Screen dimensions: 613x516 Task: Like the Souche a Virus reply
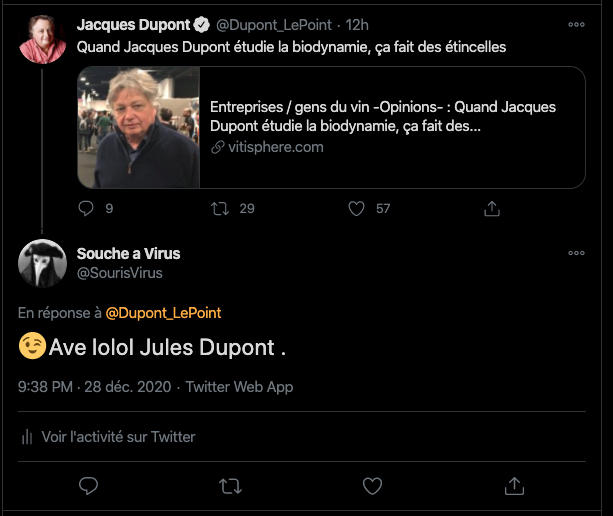click(372, 486)
